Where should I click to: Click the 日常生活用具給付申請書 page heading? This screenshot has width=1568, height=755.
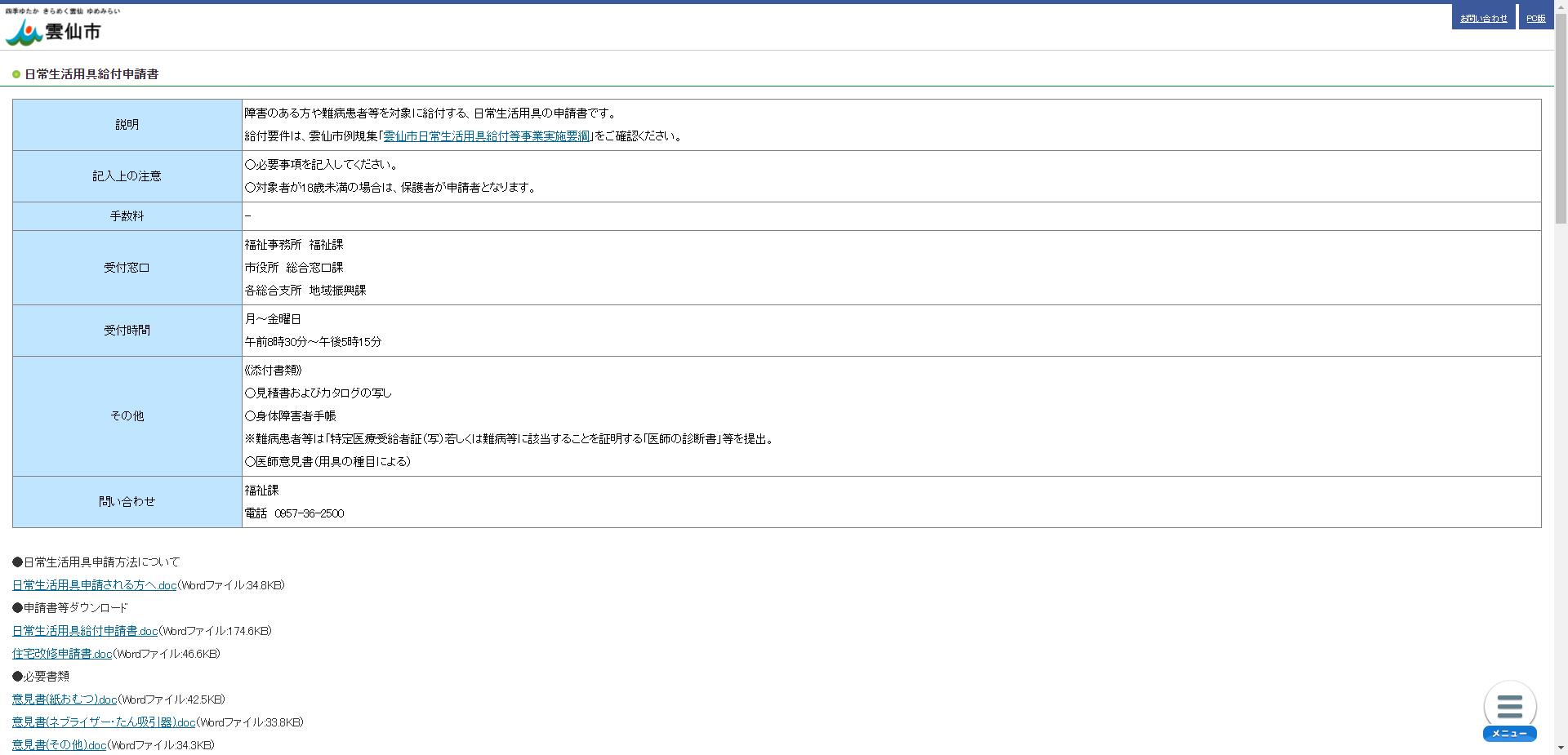click(x=91, y=74)
